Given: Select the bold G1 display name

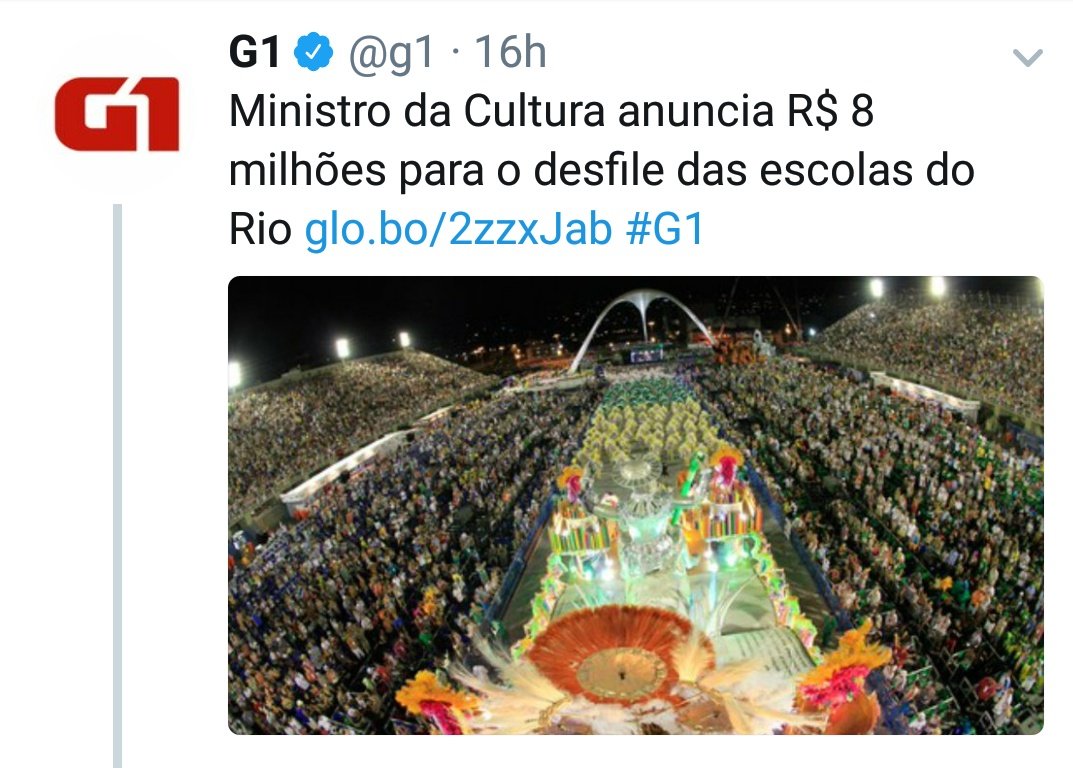Looking at the screenshot, I should [x=255, y=52].
